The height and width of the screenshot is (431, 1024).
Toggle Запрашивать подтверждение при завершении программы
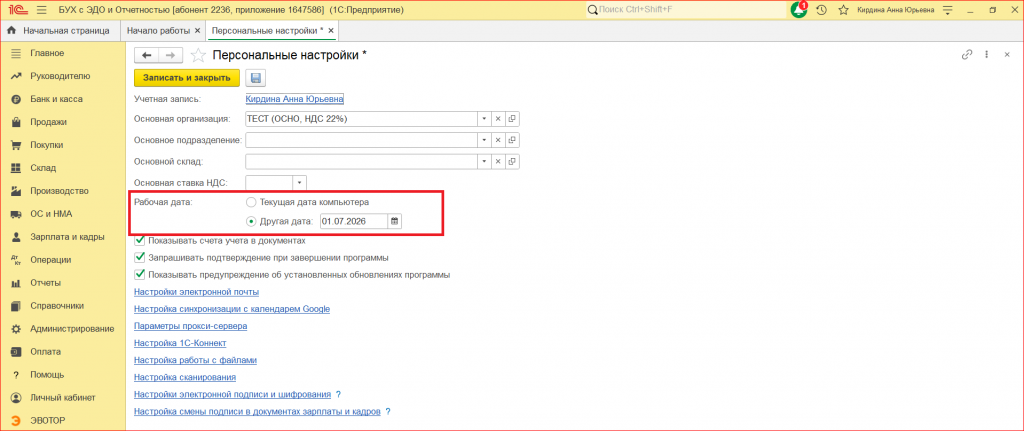pos(139,257)
